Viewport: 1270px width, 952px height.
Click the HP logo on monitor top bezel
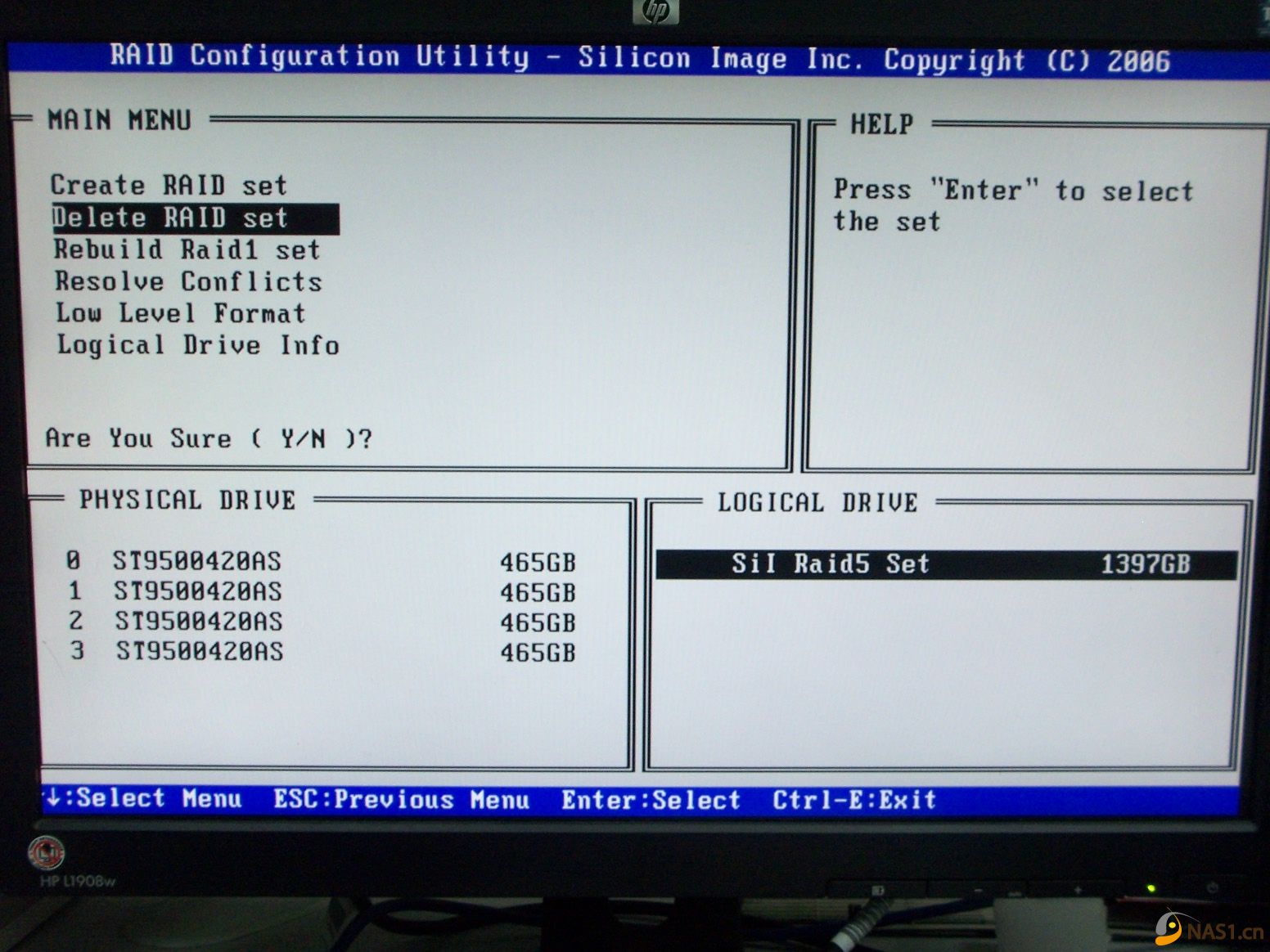tap(655, 11)
